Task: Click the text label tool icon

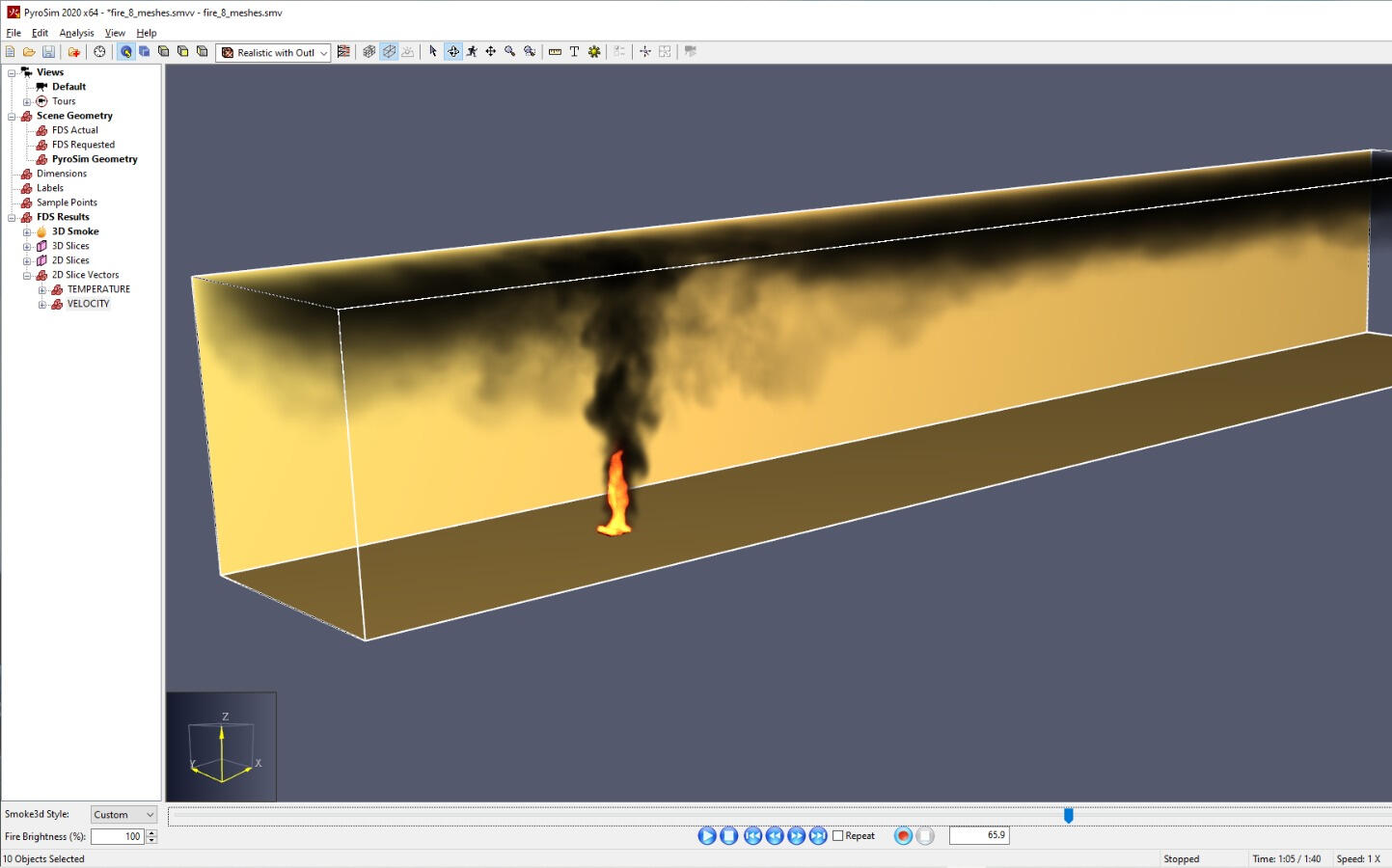Action: click(x=574, y=52)
